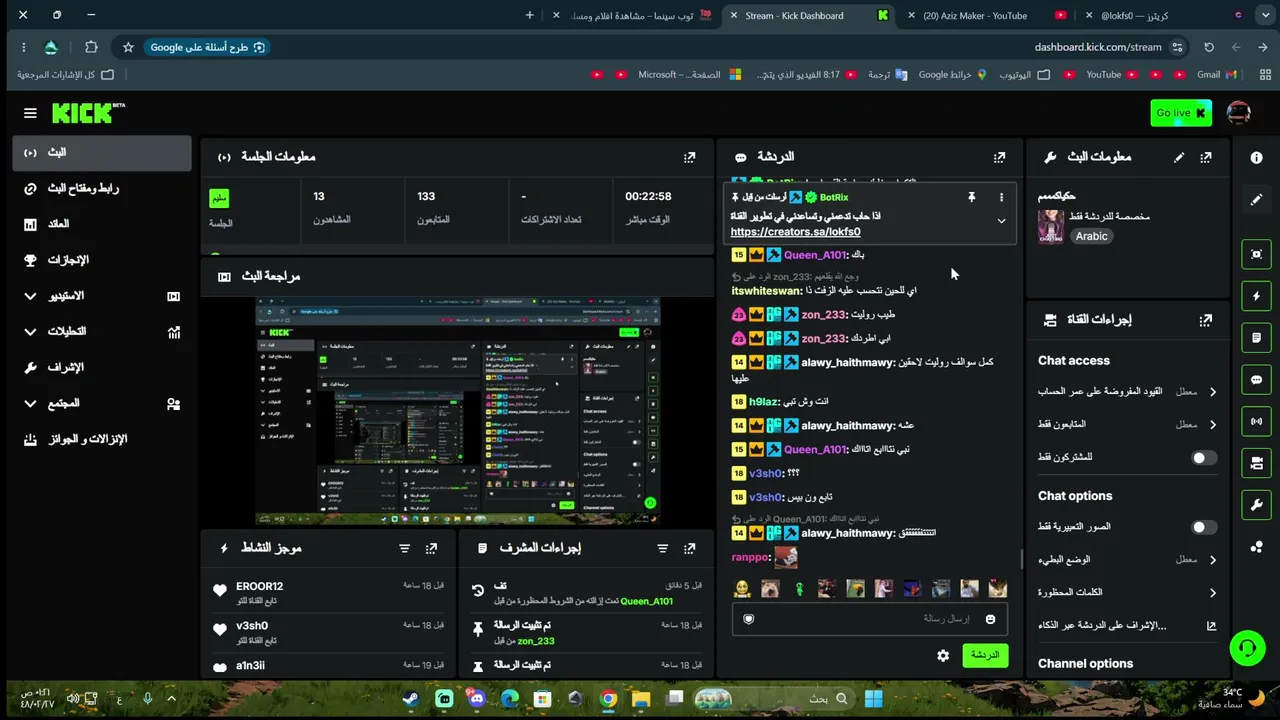Click the dashboard.kick.com address bar
The height and width of the screenshot is (720, 1280).
pyautogui.click(x=1098, y=47)
